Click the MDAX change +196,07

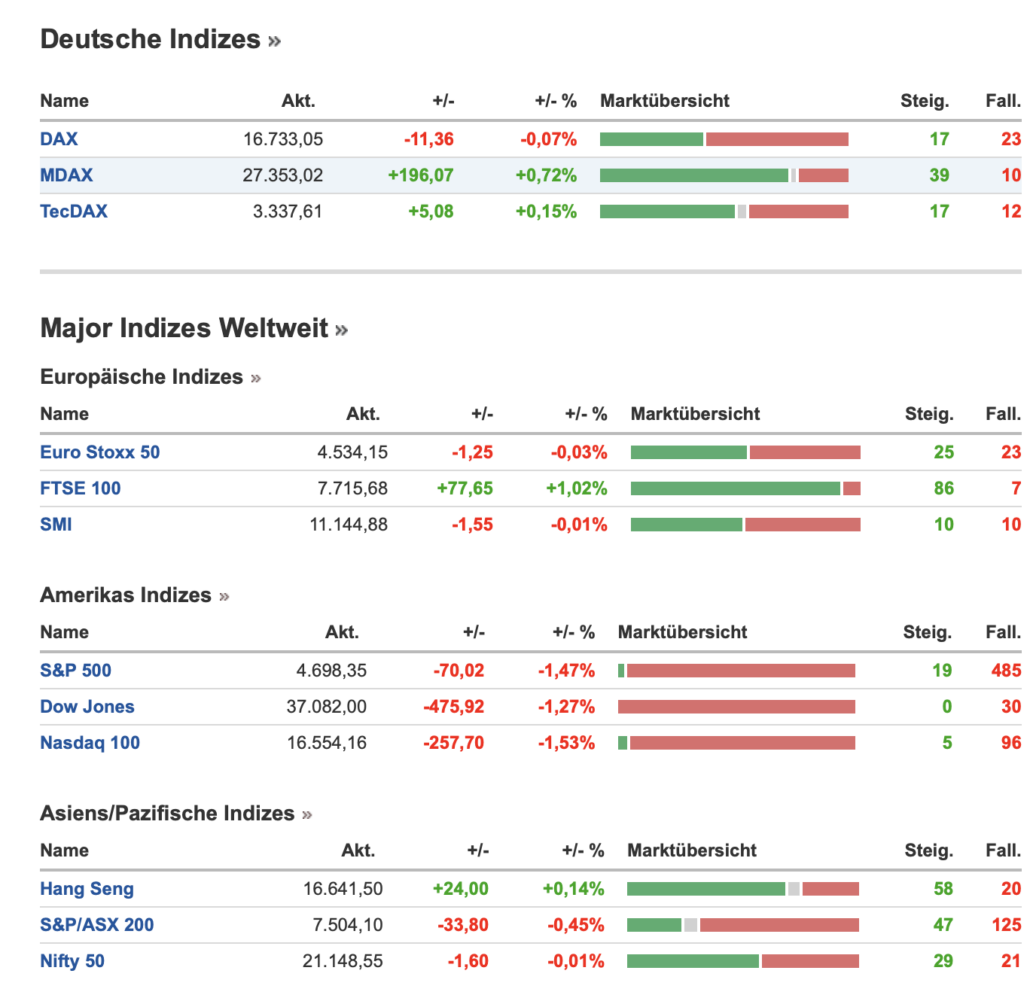[421, 175]
